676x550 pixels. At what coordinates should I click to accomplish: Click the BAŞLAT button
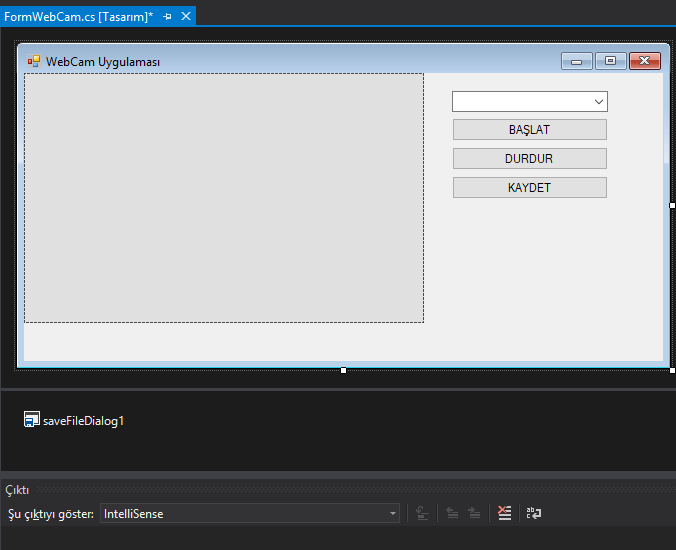[x=529, y=130]
